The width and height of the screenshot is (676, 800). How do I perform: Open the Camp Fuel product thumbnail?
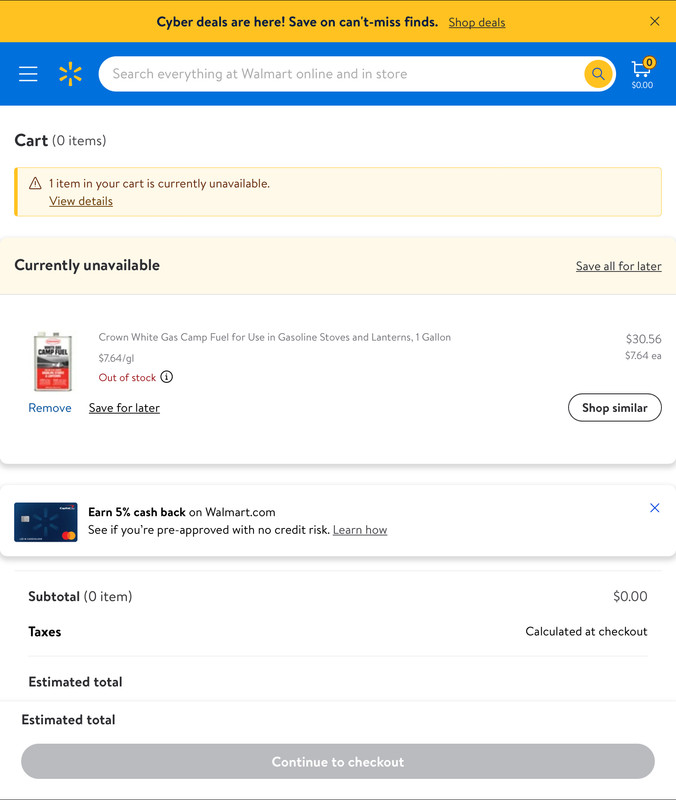55,361
